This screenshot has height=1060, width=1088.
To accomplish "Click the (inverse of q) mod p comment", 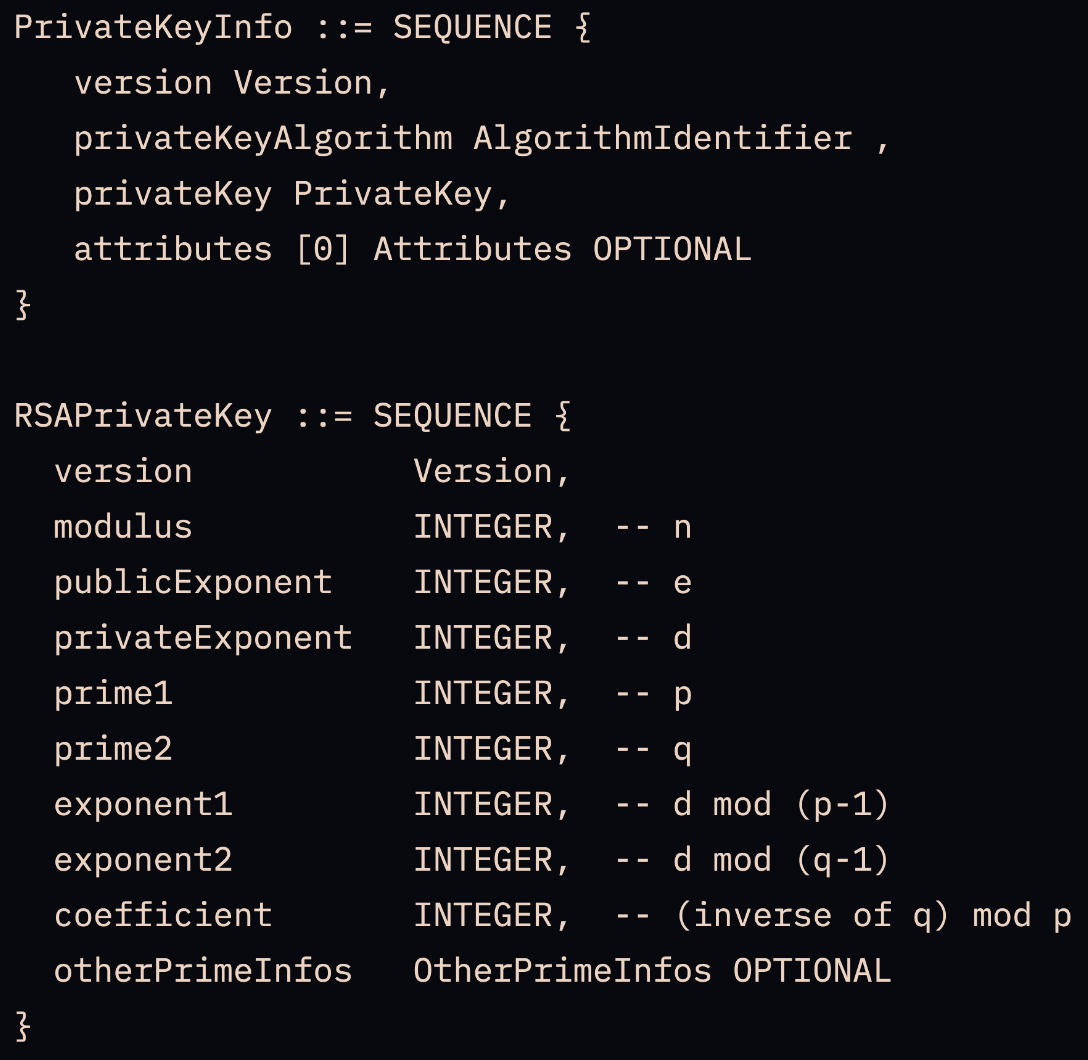I will [x=874, y=916].
